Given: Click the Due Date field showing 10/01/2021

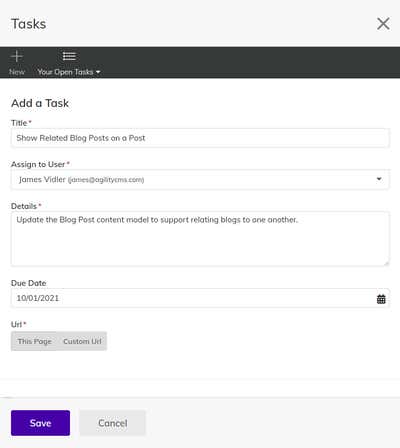Looking at the screenshot, I should coord(200,298).
